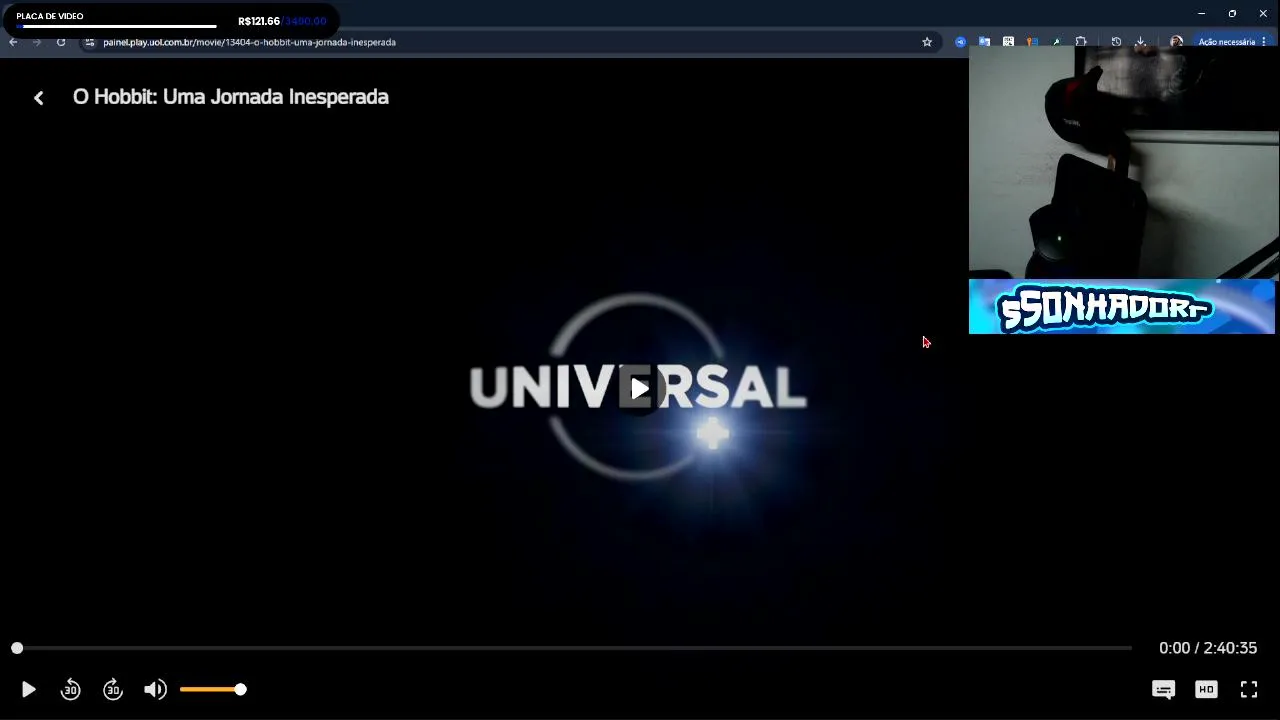Image resolution: width=1280 pixels, height=720 pixels.
Task: Click the webcam overlay feed
Action: tap(1124, 162)
